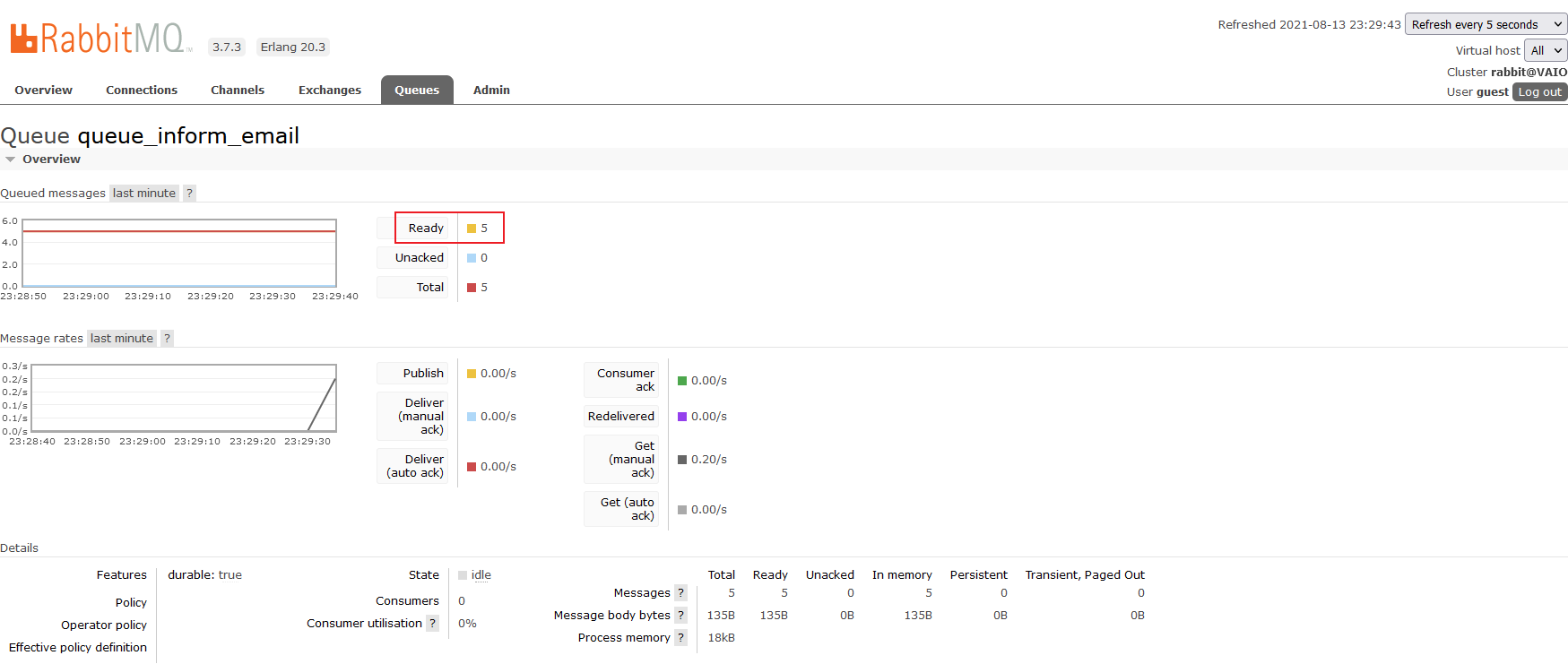Open the Overview tab
The image size is (1568, 664).
43,90
